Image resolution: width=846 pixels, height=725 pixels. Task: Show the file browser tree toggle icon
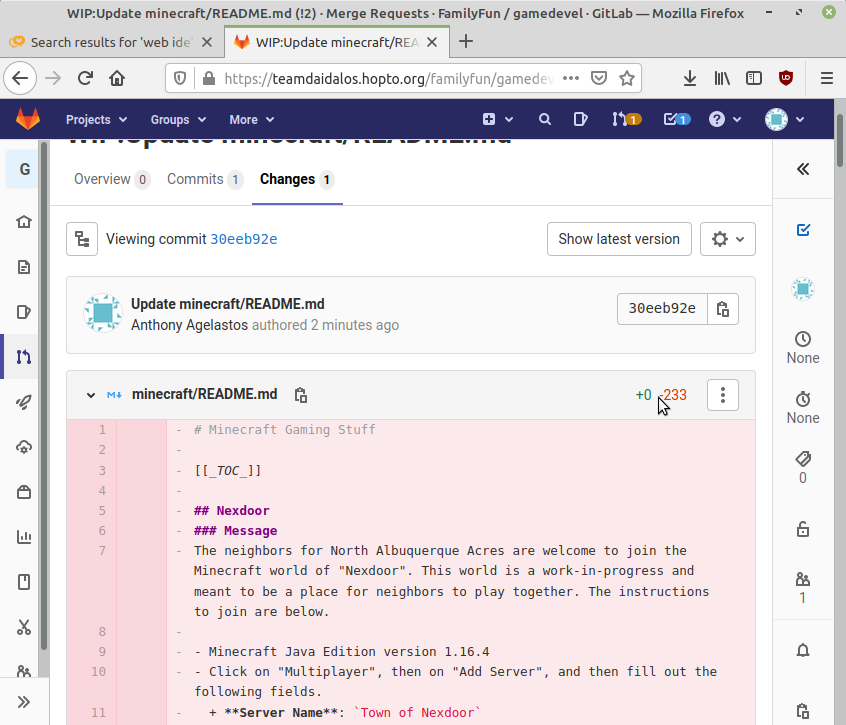82,239
